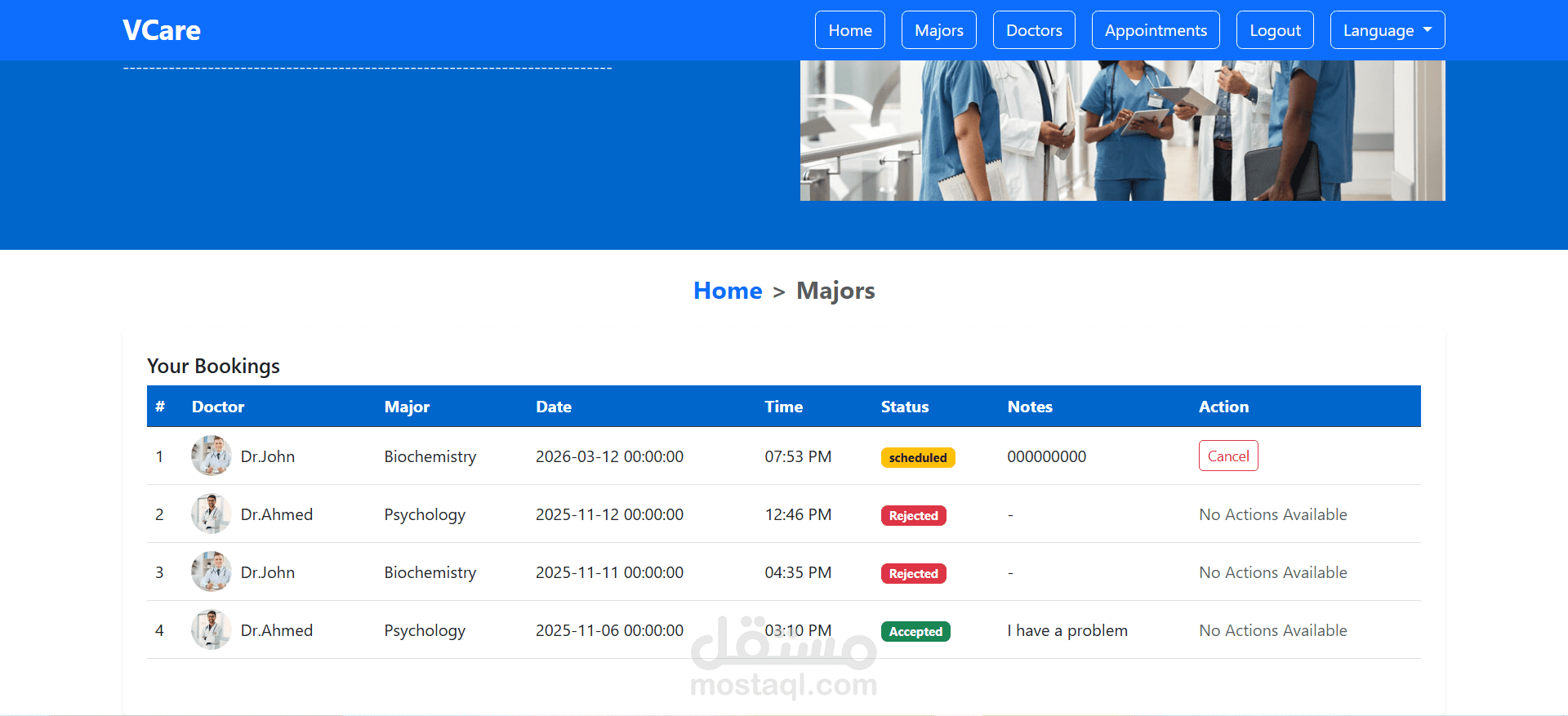Click the Accepted status badge

(915, 631)
